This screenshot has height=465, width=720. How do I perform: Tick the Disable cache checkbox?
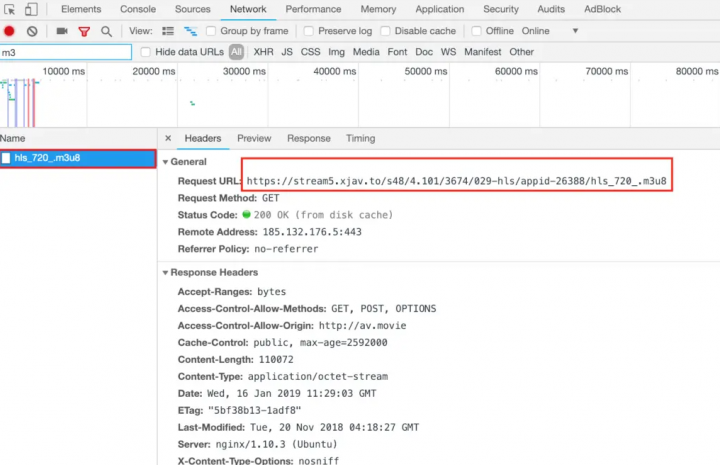(385, 31)
